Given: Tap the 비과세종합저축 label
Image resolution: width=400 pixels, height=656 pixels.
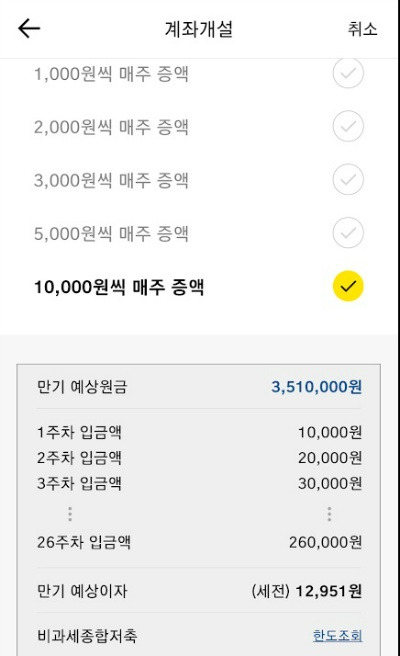Looking at the screenshot, I should 87,636.
